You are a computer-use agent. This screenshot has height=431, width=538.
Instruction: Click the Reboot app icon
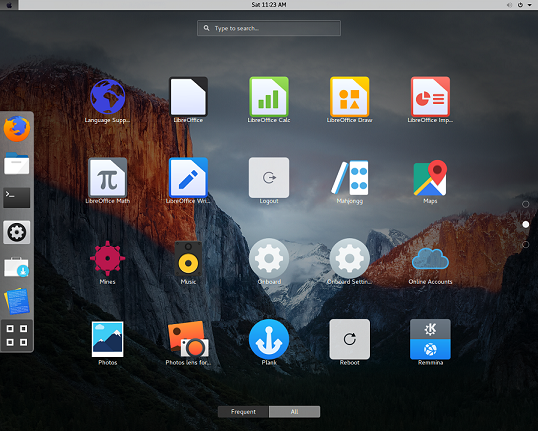click(350, 339)
